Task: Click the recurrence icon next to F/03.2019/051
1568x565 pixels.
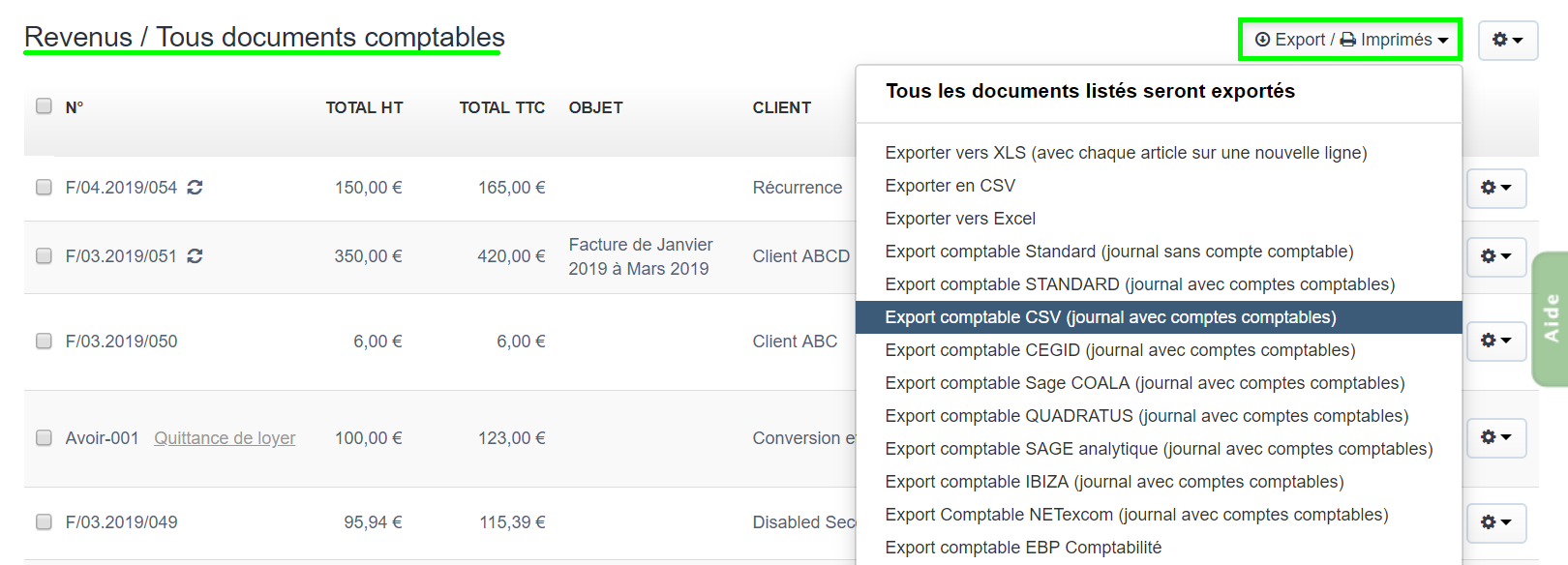Action: (x=195, y=256)
